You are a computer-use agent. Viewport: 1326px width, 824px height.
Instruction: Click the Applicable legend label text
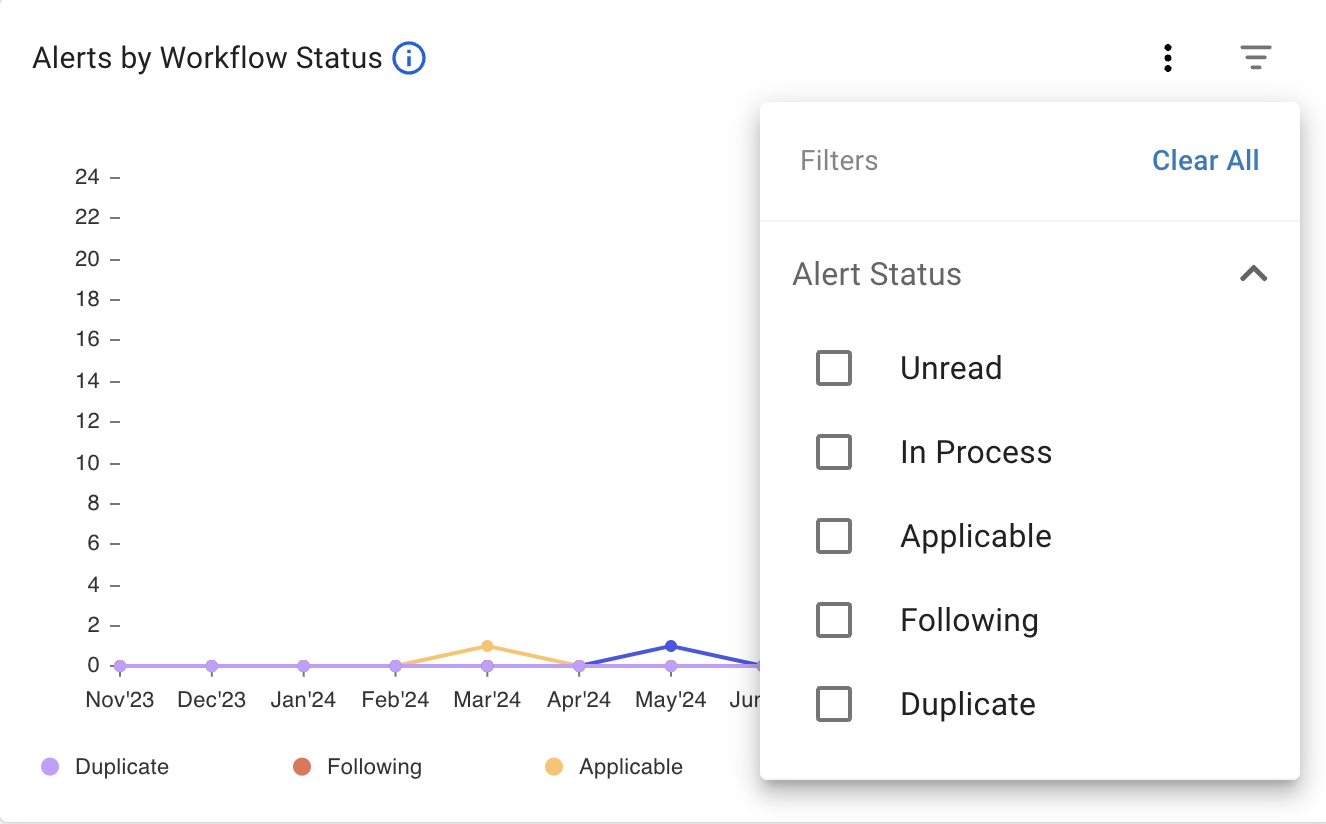(x=630, y=767)
